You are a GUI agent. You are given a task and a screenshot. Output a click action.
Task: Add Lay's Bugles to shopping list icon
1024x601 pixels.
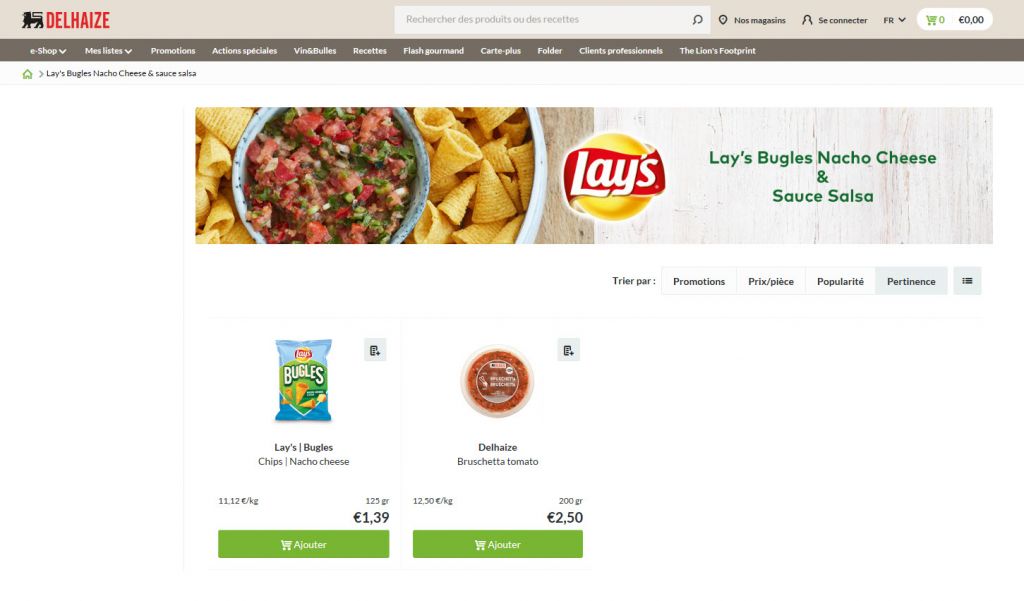[375, 350]
